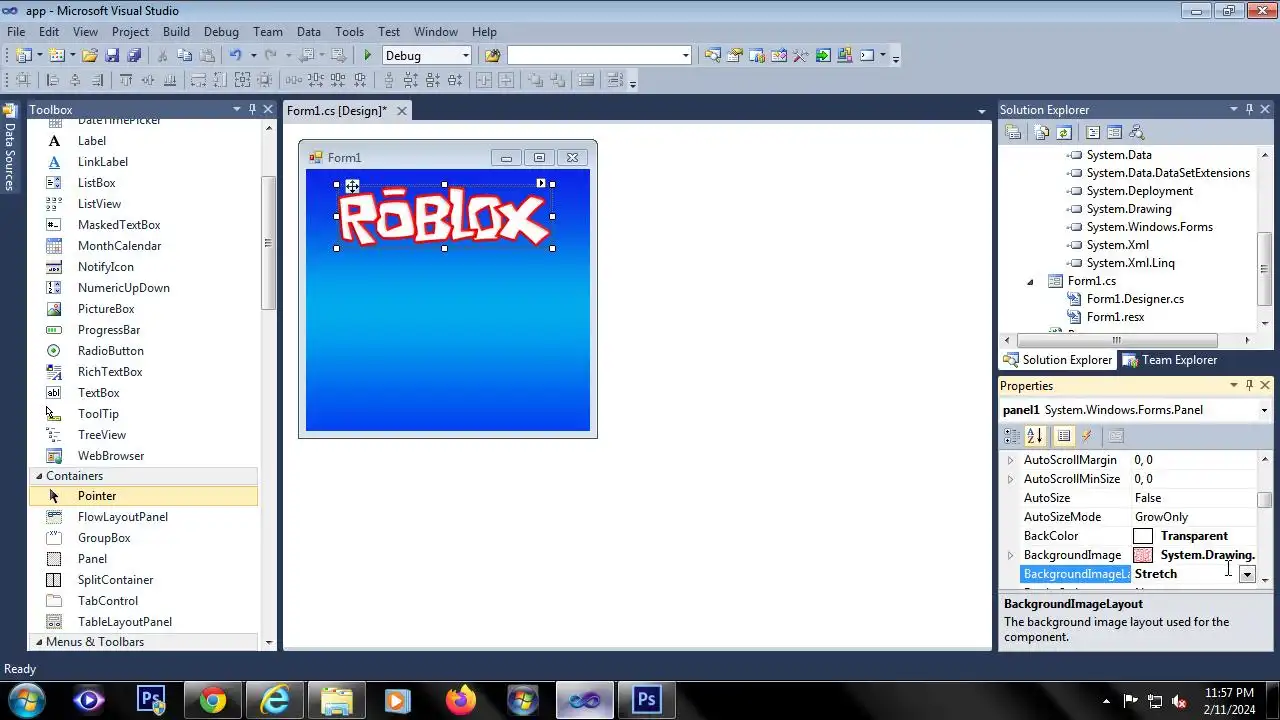The height and width of the screenshot is (720, 1280).
Task: Click the BackColor Transparent color swatch
Action: click(x=1143, y=536)
